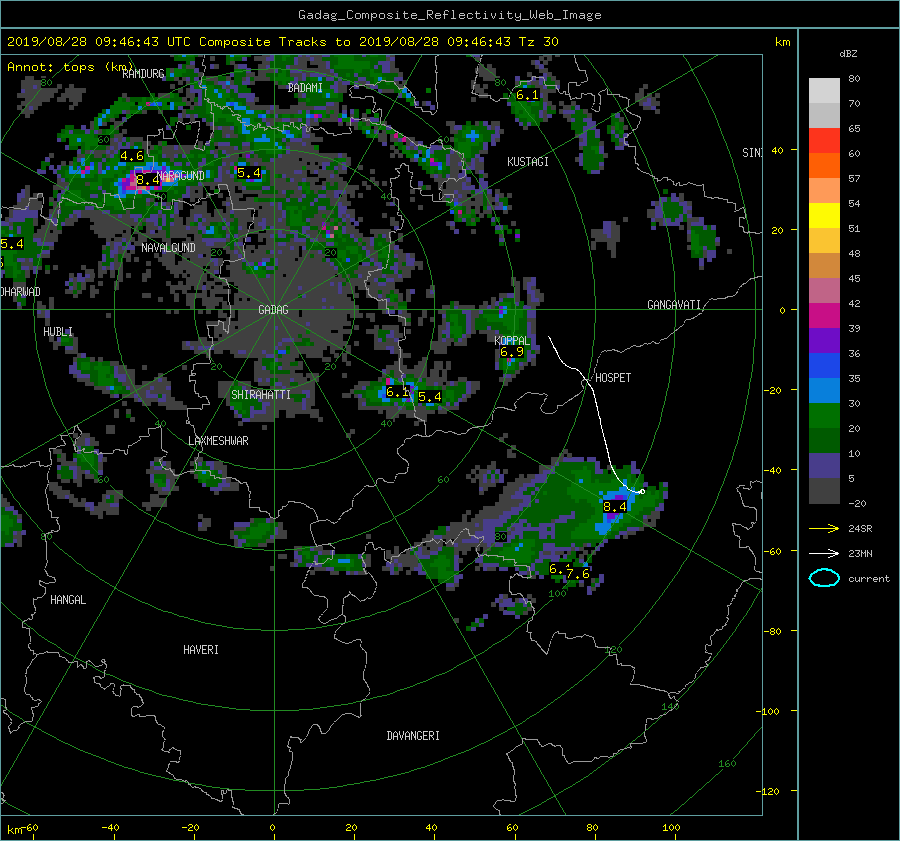Click the HOSPET town label

(x=612, y=378)
